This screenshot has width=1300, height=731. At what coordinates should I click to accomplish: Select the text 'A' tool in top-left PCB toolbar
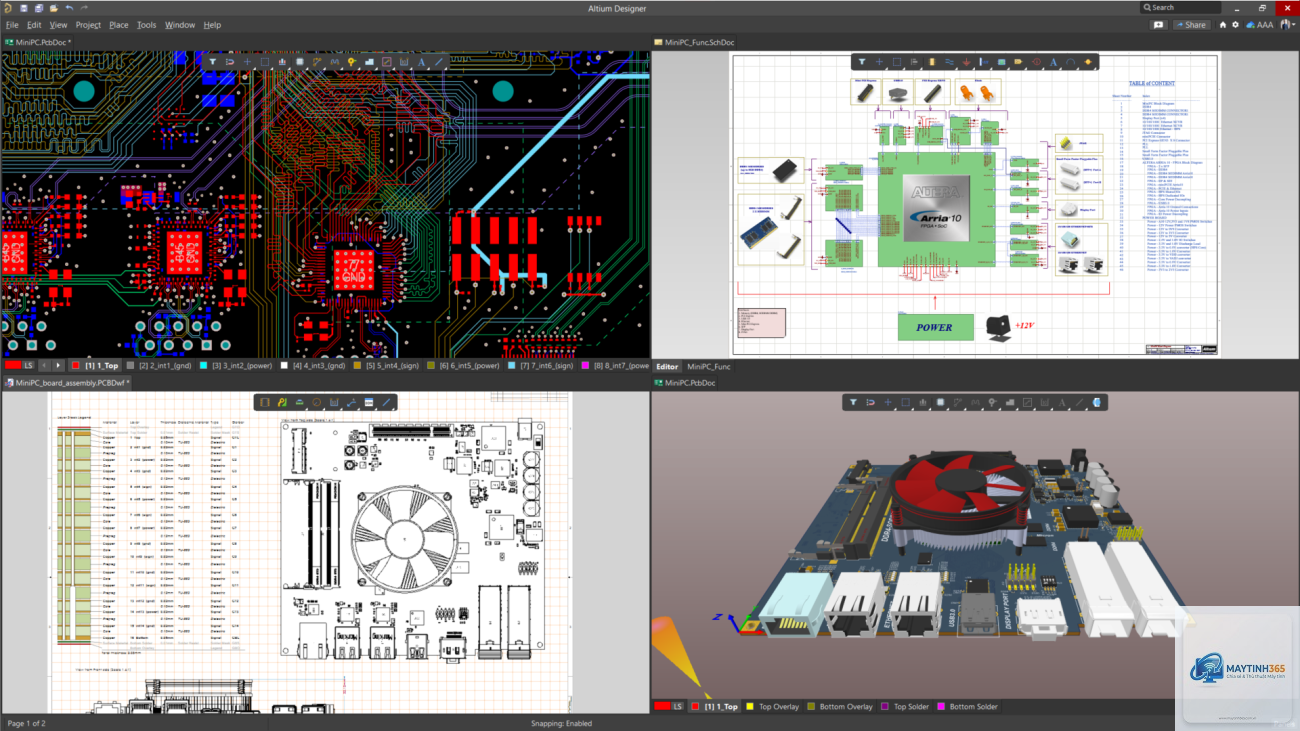click(421, 62)
